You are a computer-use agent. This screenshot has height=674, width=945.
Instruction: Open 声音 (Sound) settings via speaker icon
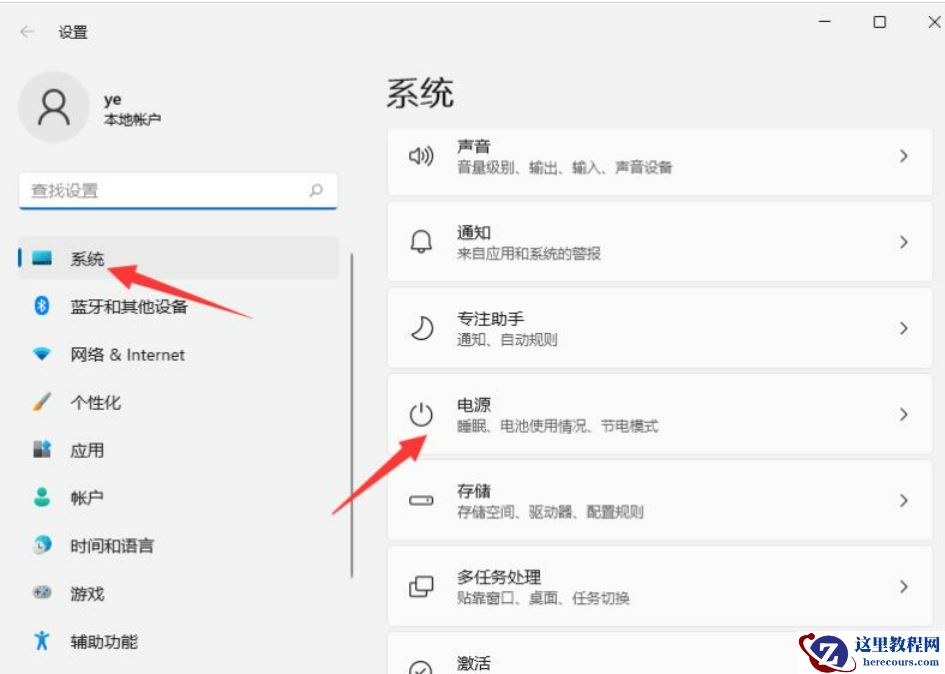[420, 154]
